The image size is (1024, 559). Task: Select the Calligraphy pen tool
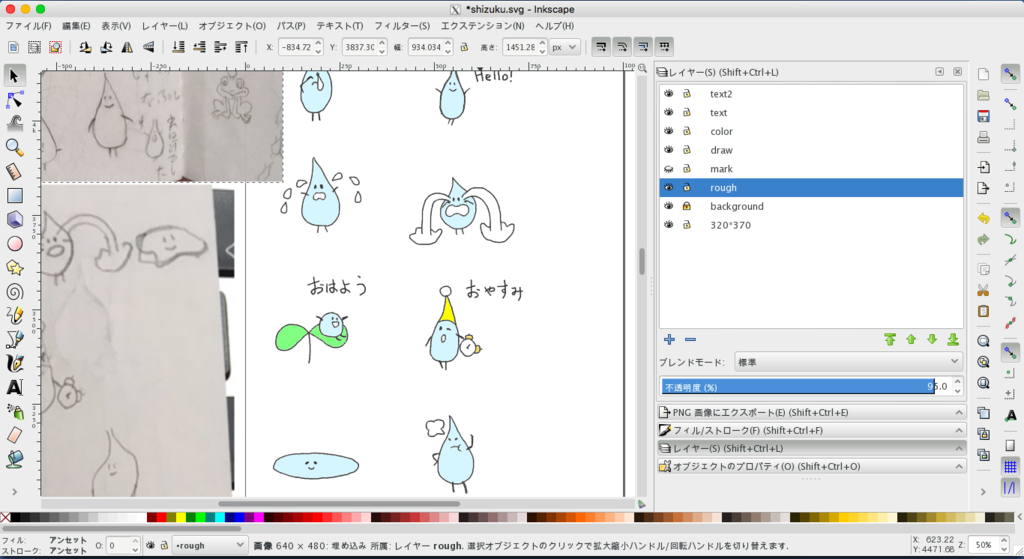coord(14,363)
